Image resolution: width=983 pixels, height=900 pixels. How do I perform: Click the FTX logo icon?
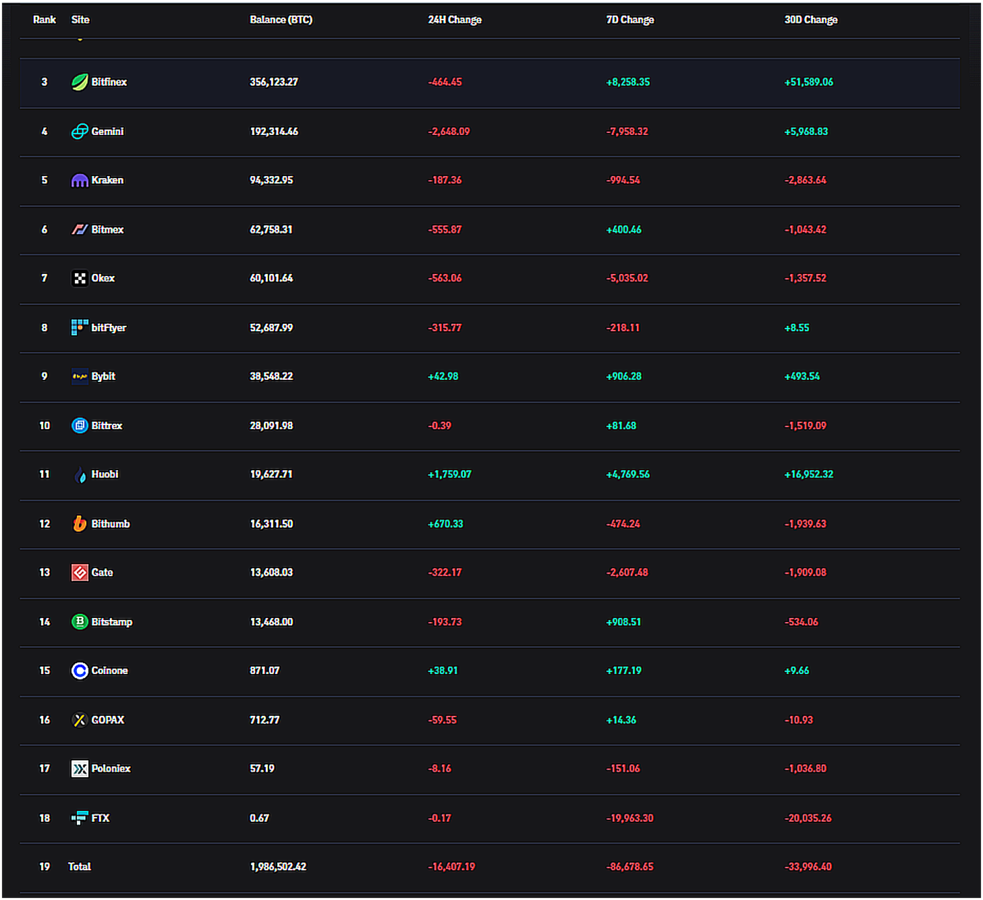coord(80,818)
